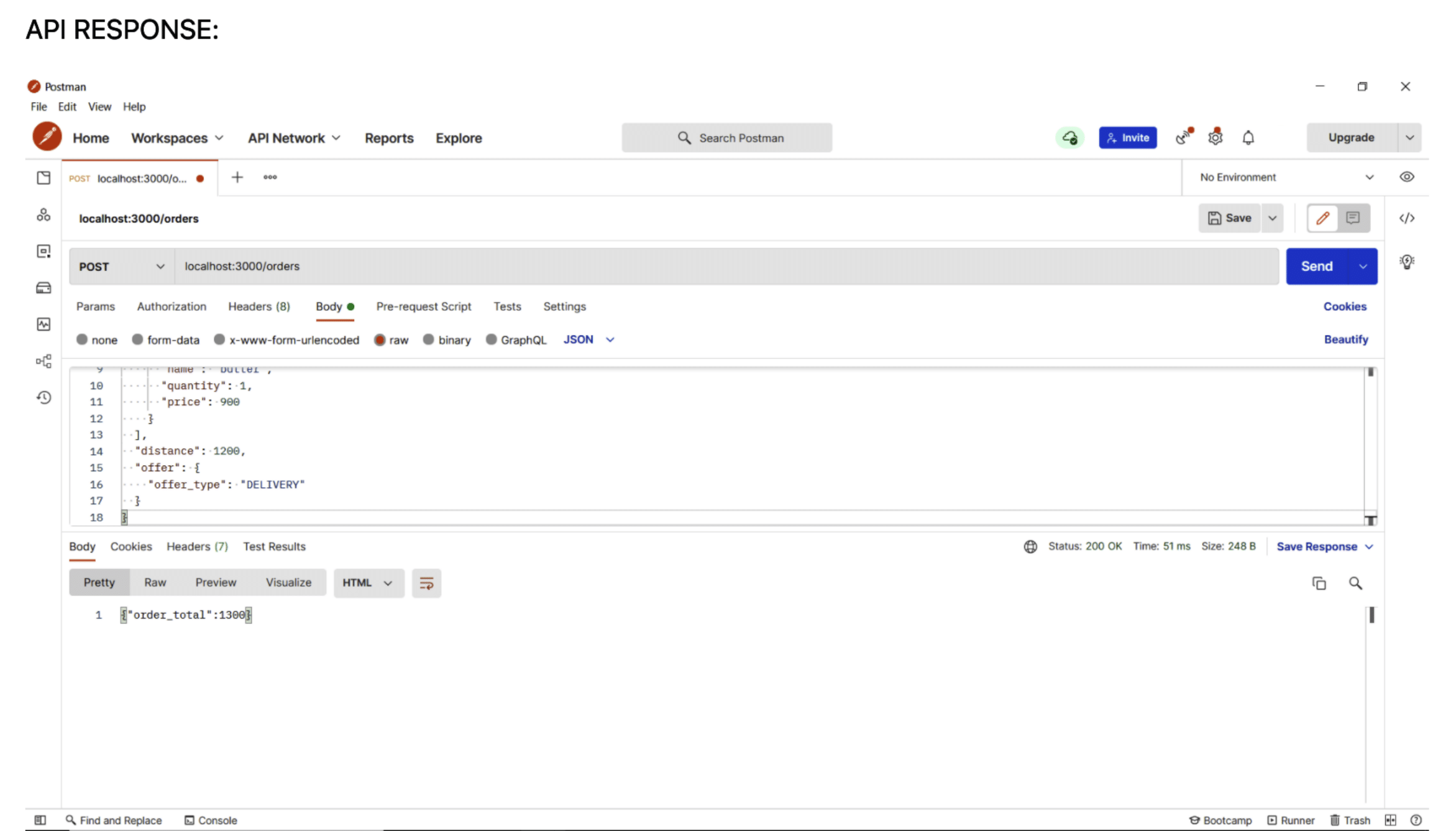Select the raw body format
1456x831 pixels.
[x=391, y=339]
